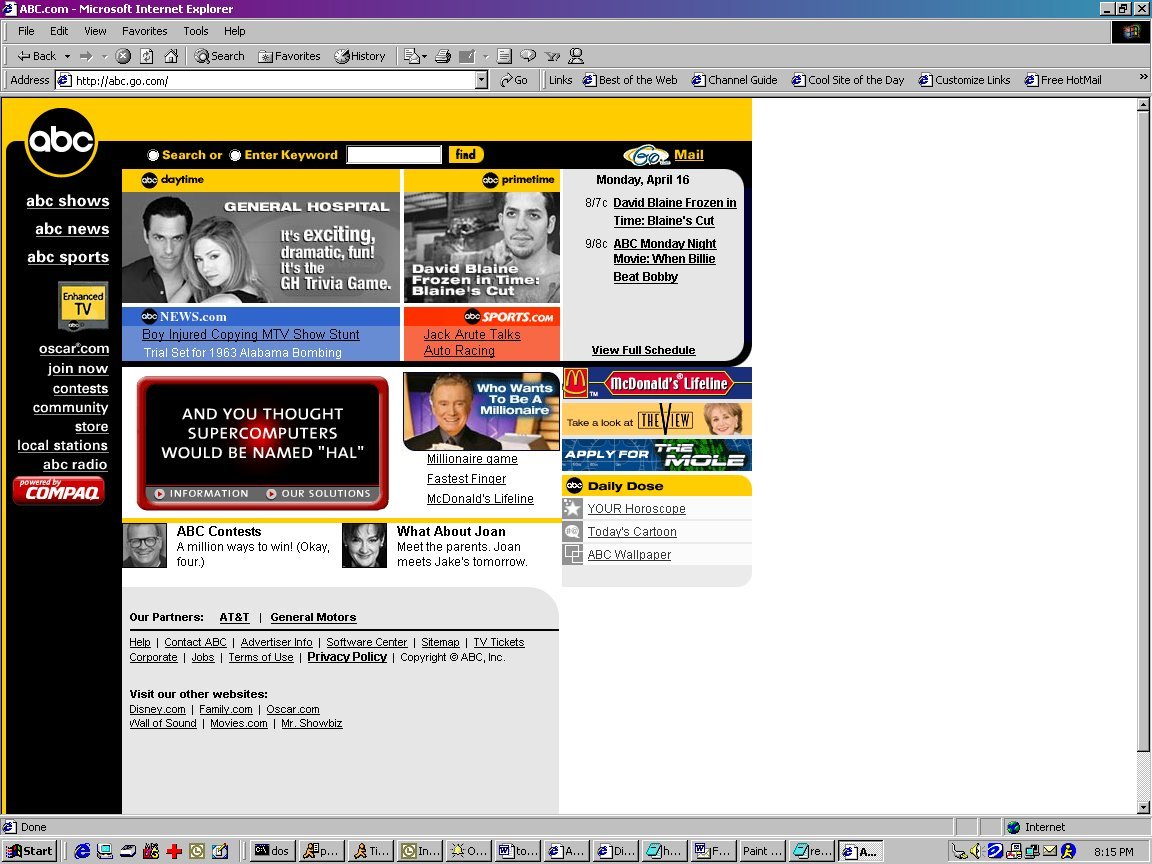Screen dimensions: 1152x864
Task: Click the vertical scrollbar up arrow
Action: 1142,105
